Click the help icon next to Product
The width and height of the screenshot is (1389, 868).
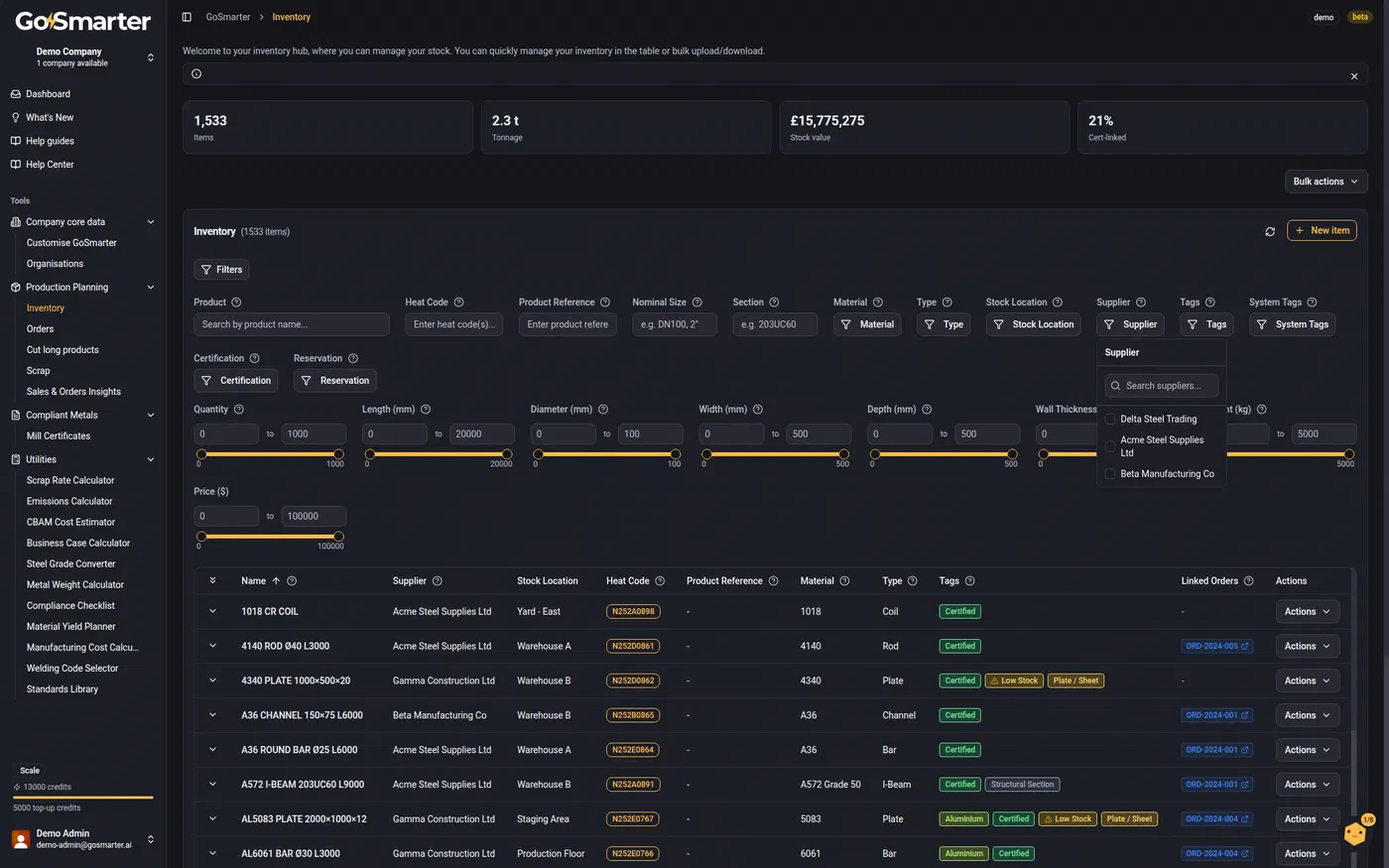pos(236,303)
